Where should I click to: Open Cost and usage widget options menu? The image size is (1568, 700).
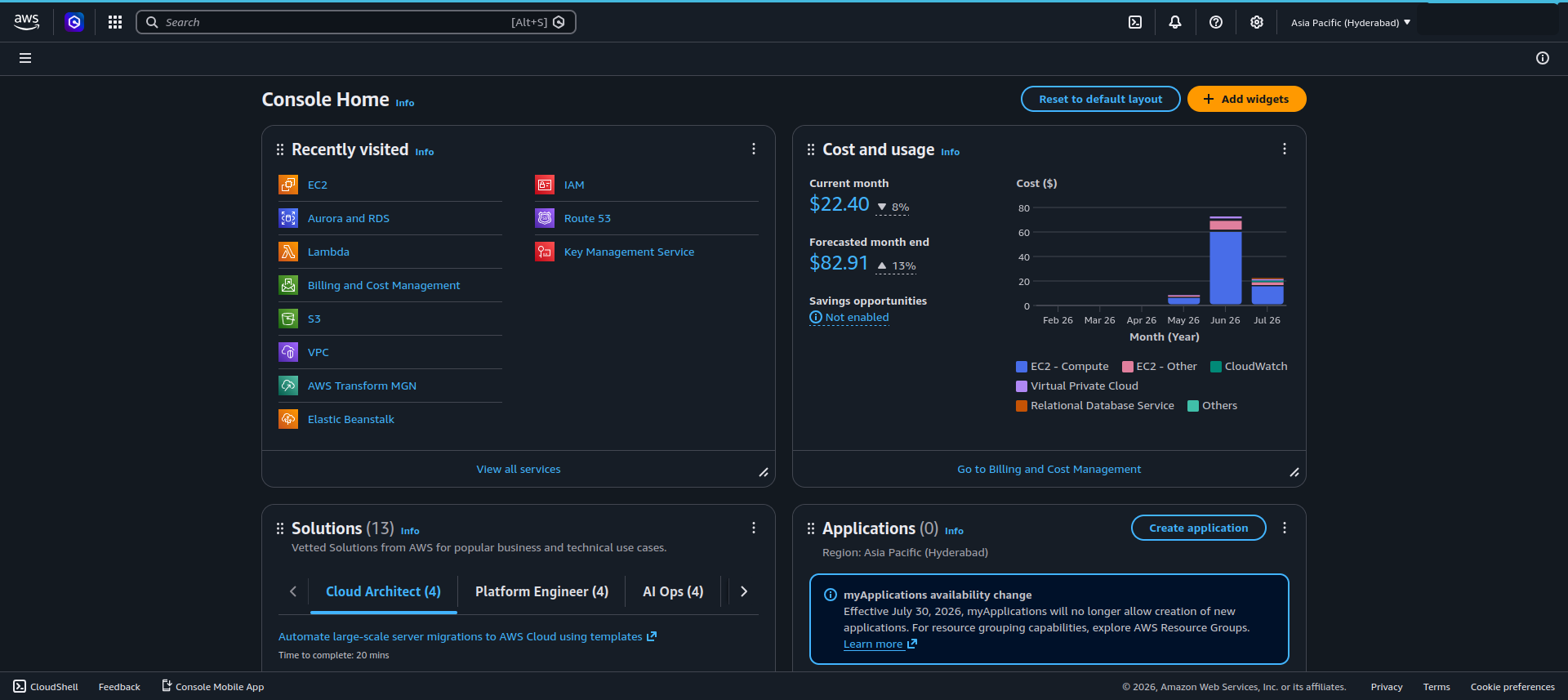click(x=1285, y=149)
